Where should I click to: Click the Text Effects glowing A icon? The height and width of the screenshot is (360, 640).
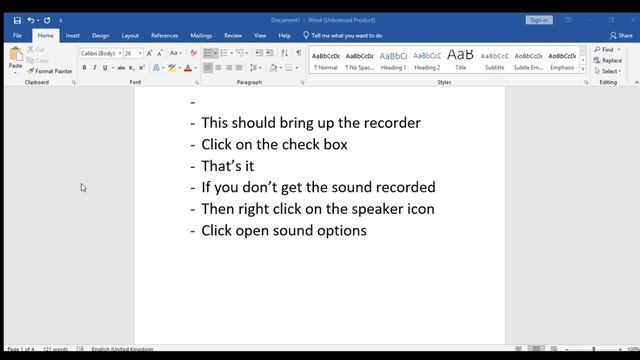pyautogui.click(x=156, y=68)
